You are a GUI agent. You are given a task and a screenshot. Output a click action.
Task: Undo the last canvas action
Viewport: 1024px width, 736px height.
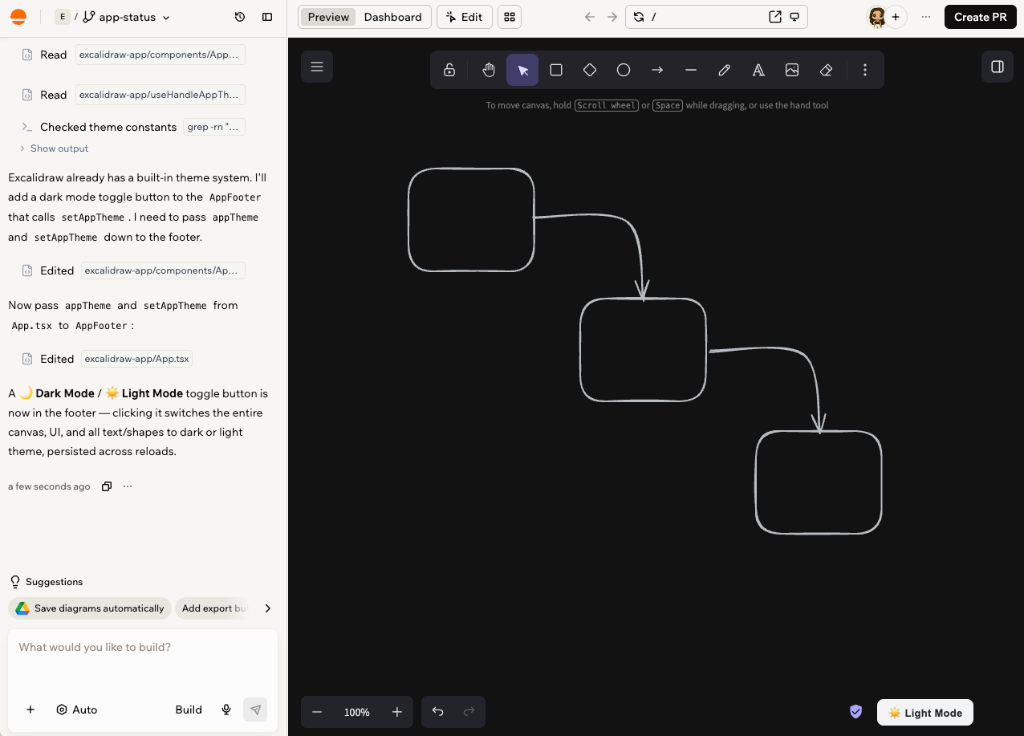point(438,712)
